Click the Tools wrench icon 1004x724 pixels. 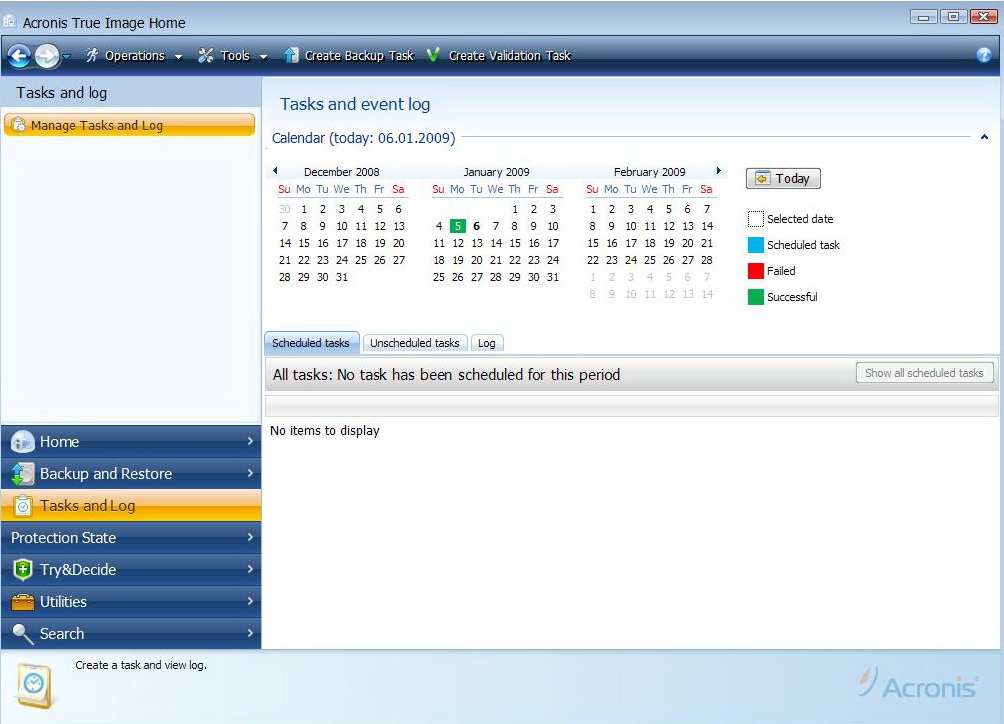pyautogui.click(x=206, y=56)
